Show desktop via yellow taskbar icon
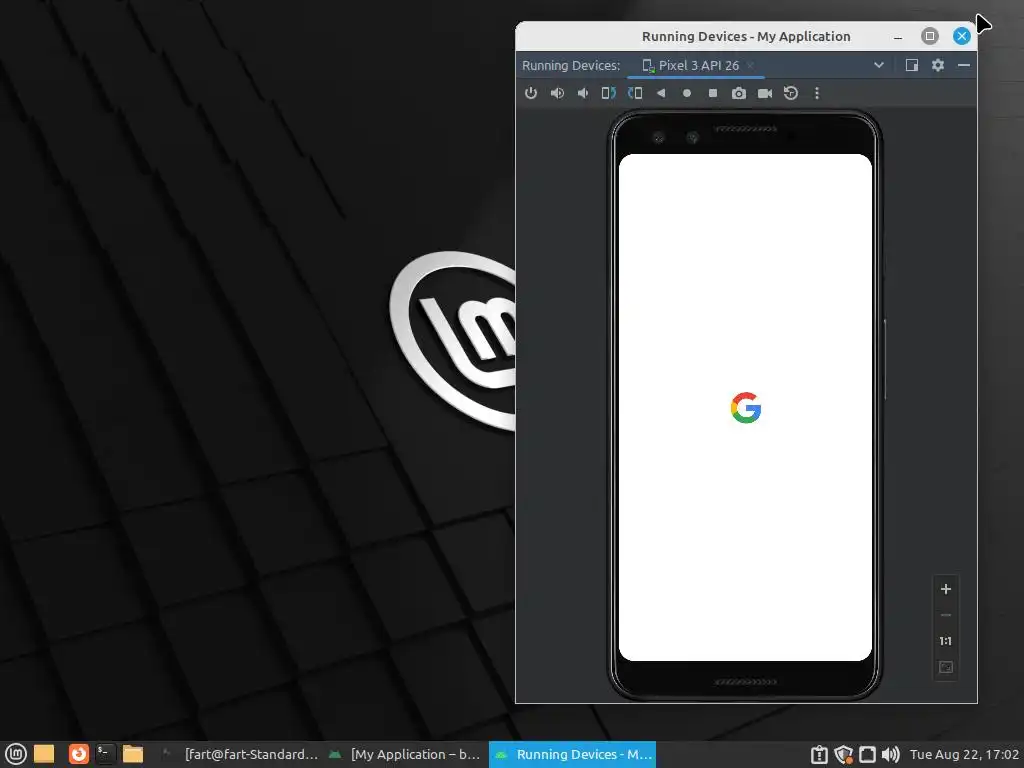The image size is (1024, 768). [44, 754]
